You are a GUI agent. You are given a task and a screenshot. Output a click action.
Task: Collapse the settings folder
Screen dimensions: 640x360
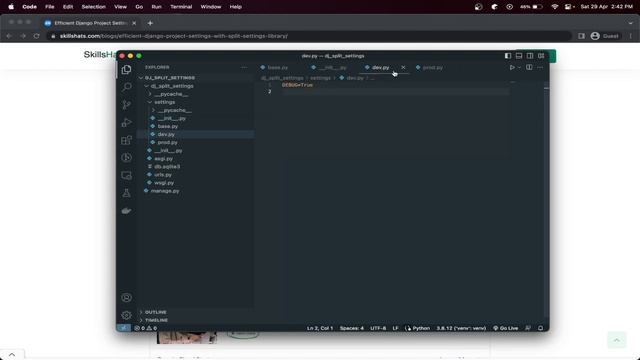point(150,102)
